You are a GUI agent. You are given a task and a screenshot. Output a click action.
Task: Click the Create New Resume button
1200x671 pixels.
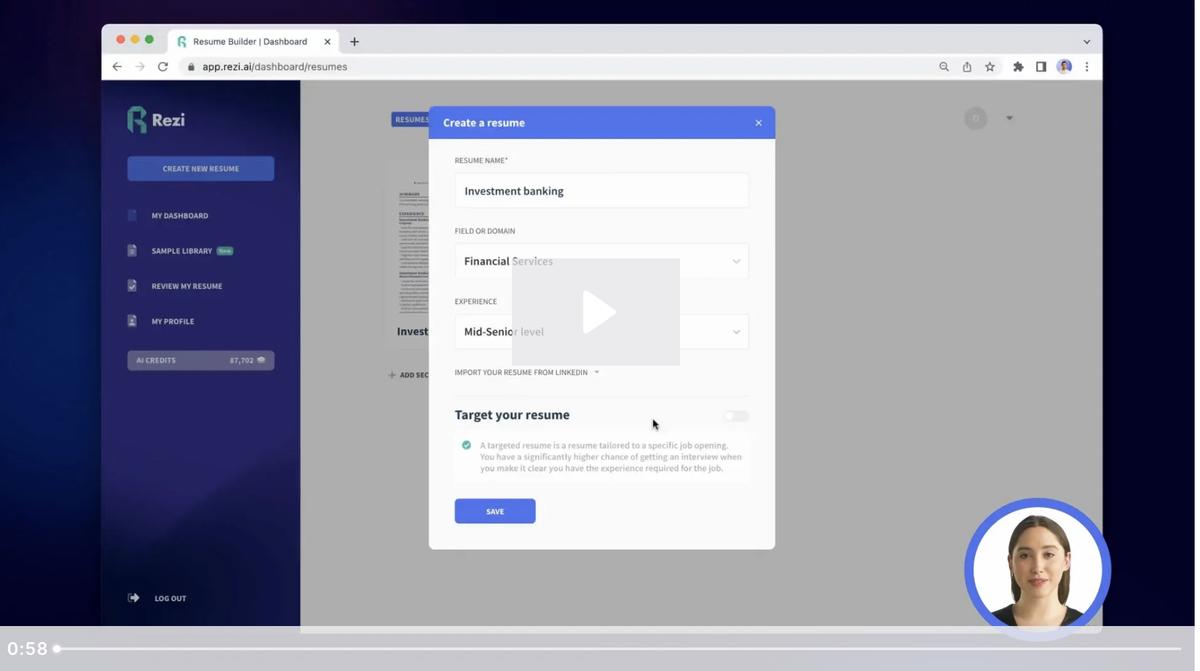click(201, 168)
